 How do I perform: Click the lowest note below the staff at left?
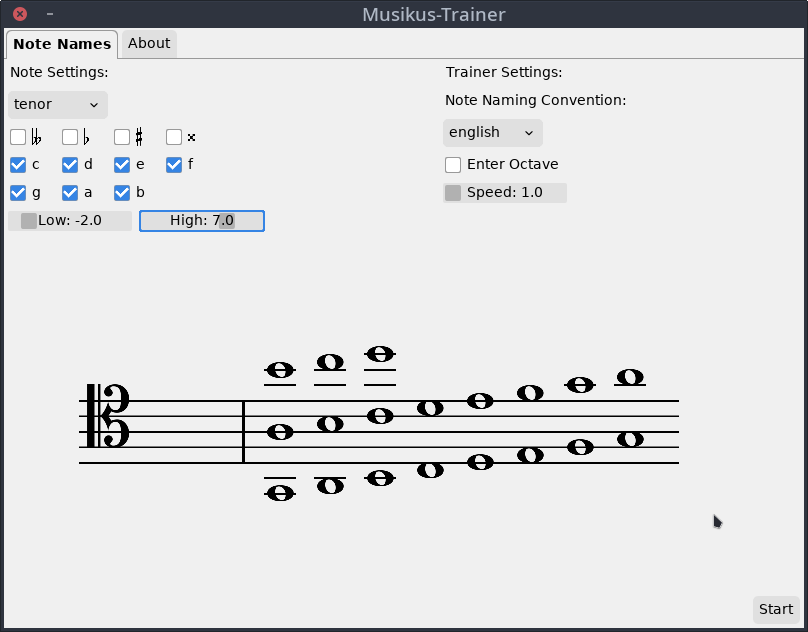[x=280, y=493]
